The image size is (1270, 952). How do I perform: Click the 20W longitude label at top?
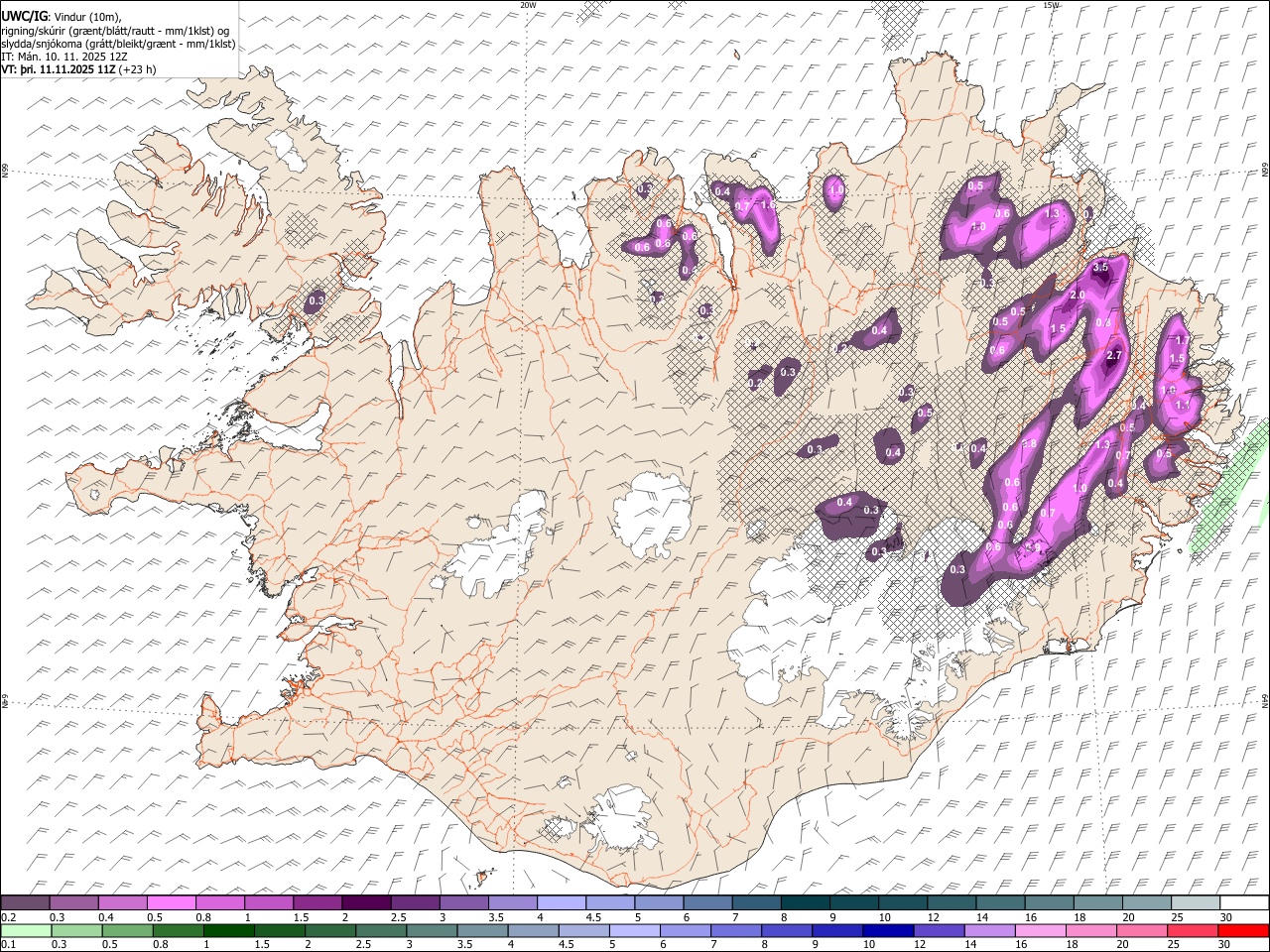[x=528, y=5]
